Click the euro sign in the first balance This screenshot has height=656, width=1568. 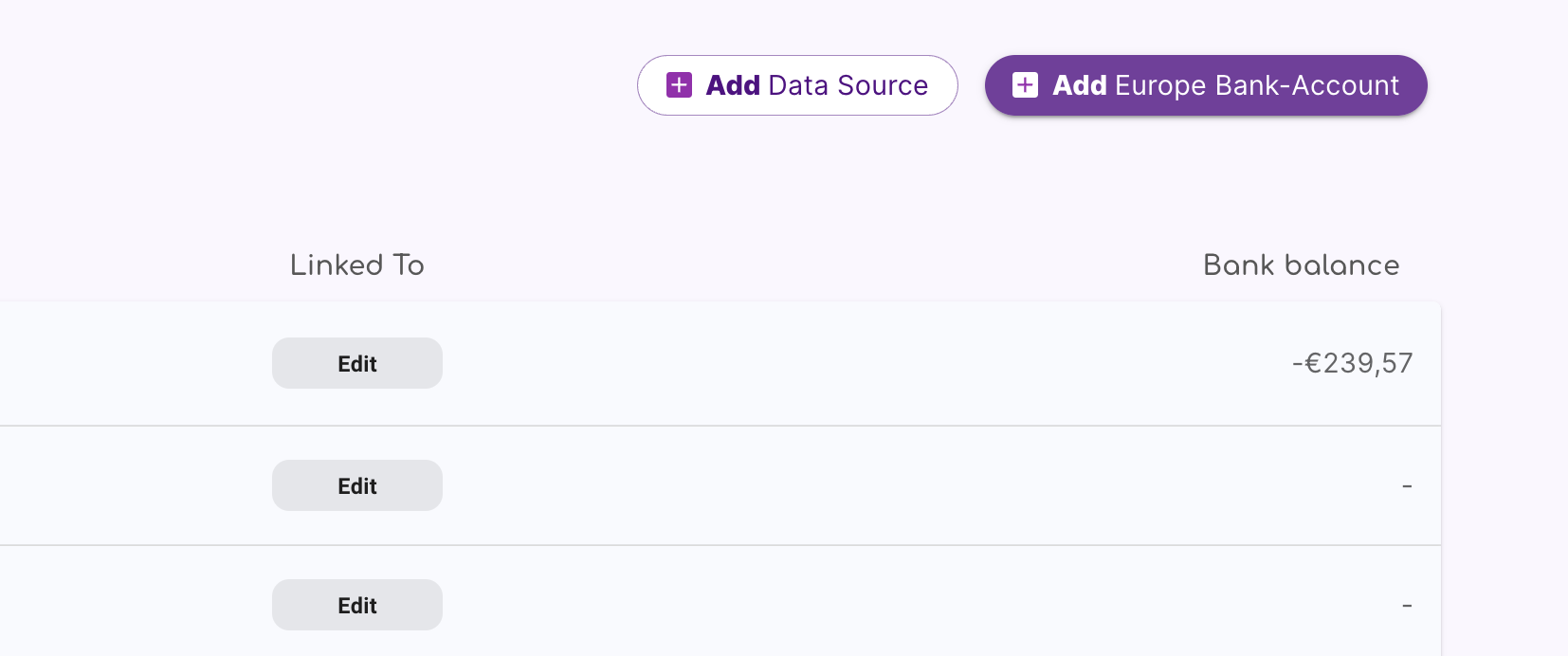(1313, 364)
